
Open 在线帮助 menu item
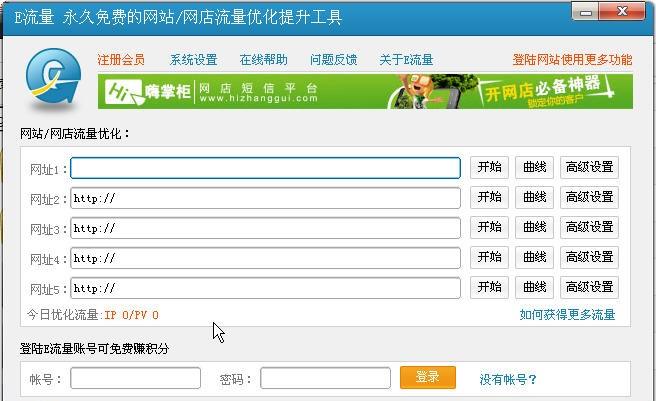pyautogui.click(x=263, y=60)
